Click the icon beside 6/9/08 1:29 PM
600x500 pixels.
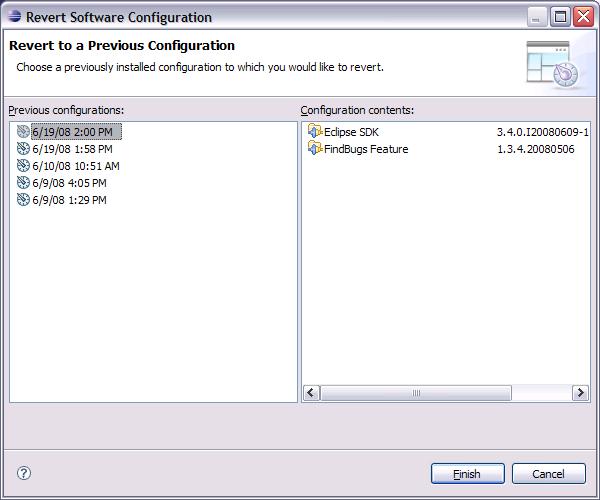click(x=23, y=200)
